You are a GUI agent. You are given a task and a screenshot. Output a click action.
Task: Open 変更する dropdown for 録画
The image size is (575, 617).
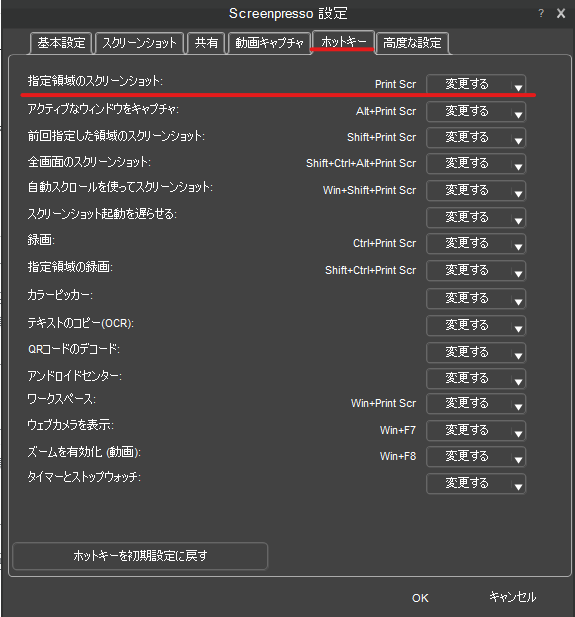coord(476,244)
